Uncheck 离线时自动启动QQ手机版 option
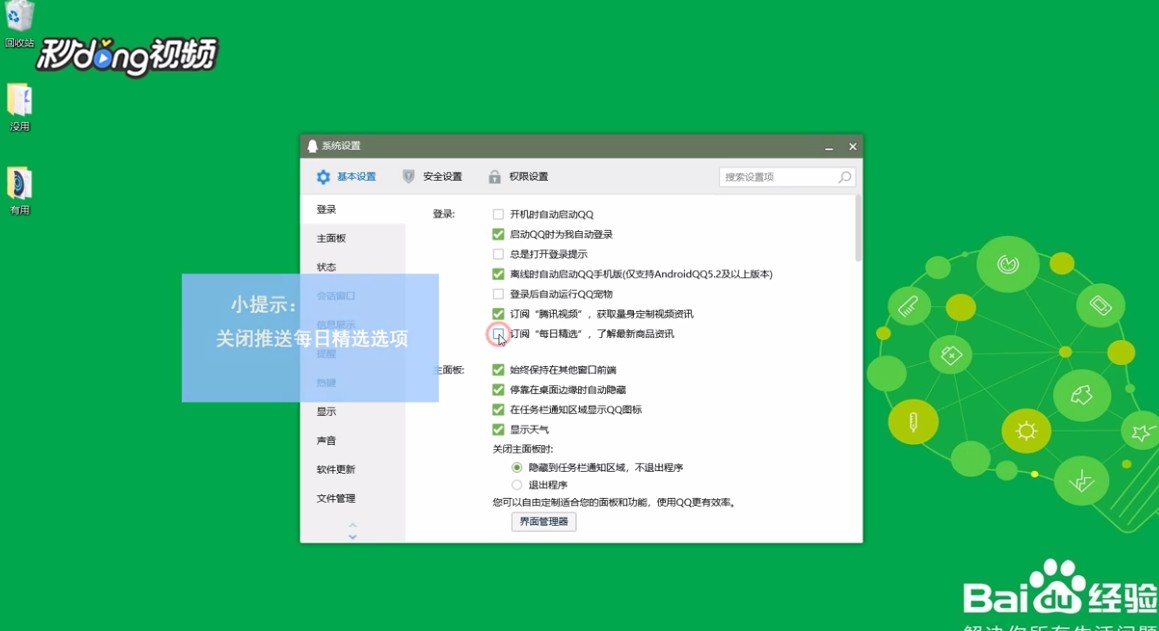Image resolution: width=1159 pixels, height=631 pixels. tap(498, 274)
